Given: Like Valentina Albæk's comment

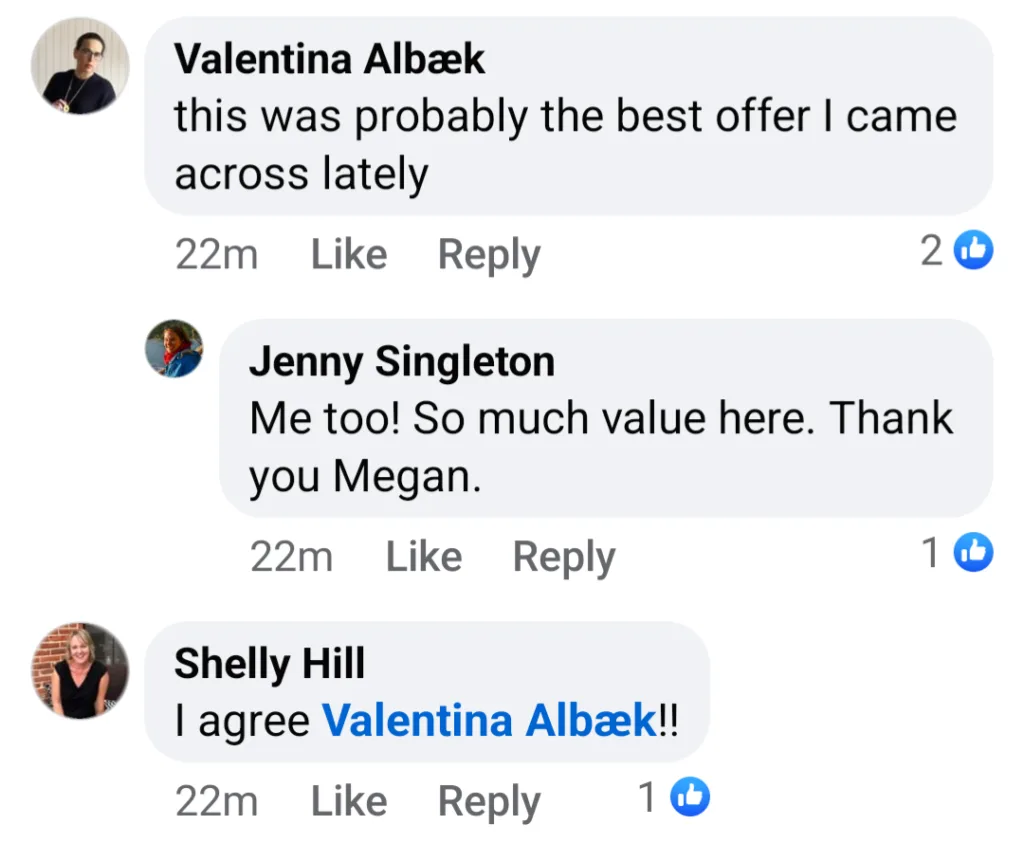Looking at the screenshot, I should coord(348,255).
